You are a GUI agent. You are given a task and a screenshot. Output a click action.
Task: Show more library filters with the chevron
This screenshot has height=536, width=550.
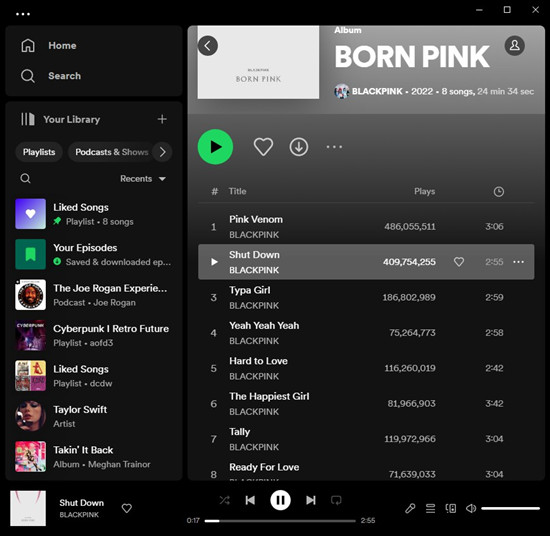(162, 152)
